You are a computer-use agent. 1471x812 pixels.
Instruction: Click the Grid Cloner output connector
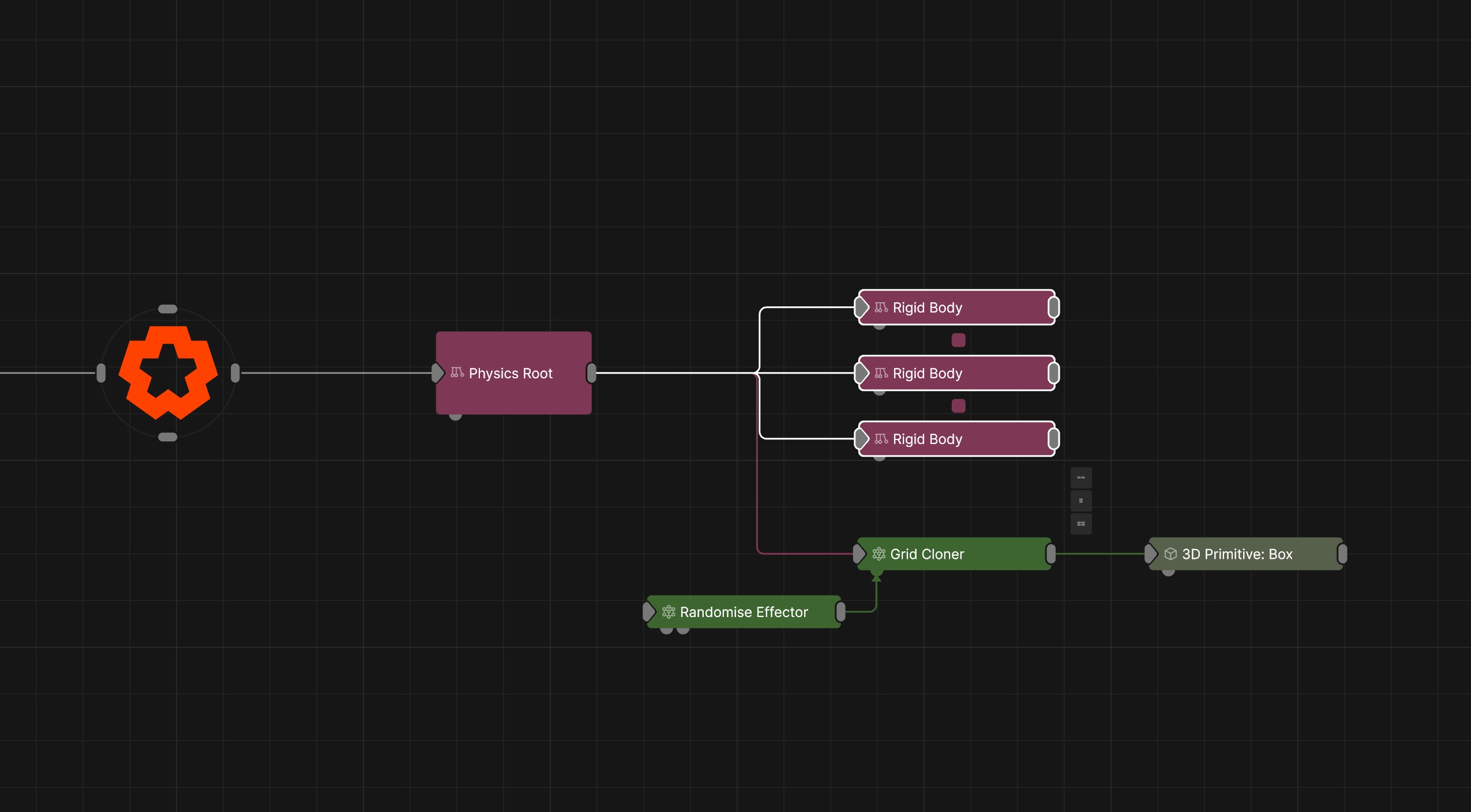(1050, 554)
